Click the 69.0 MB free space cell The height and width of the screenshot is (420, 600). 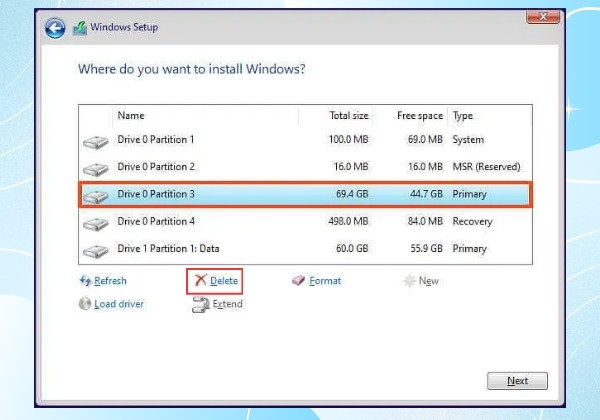[425, 140]
